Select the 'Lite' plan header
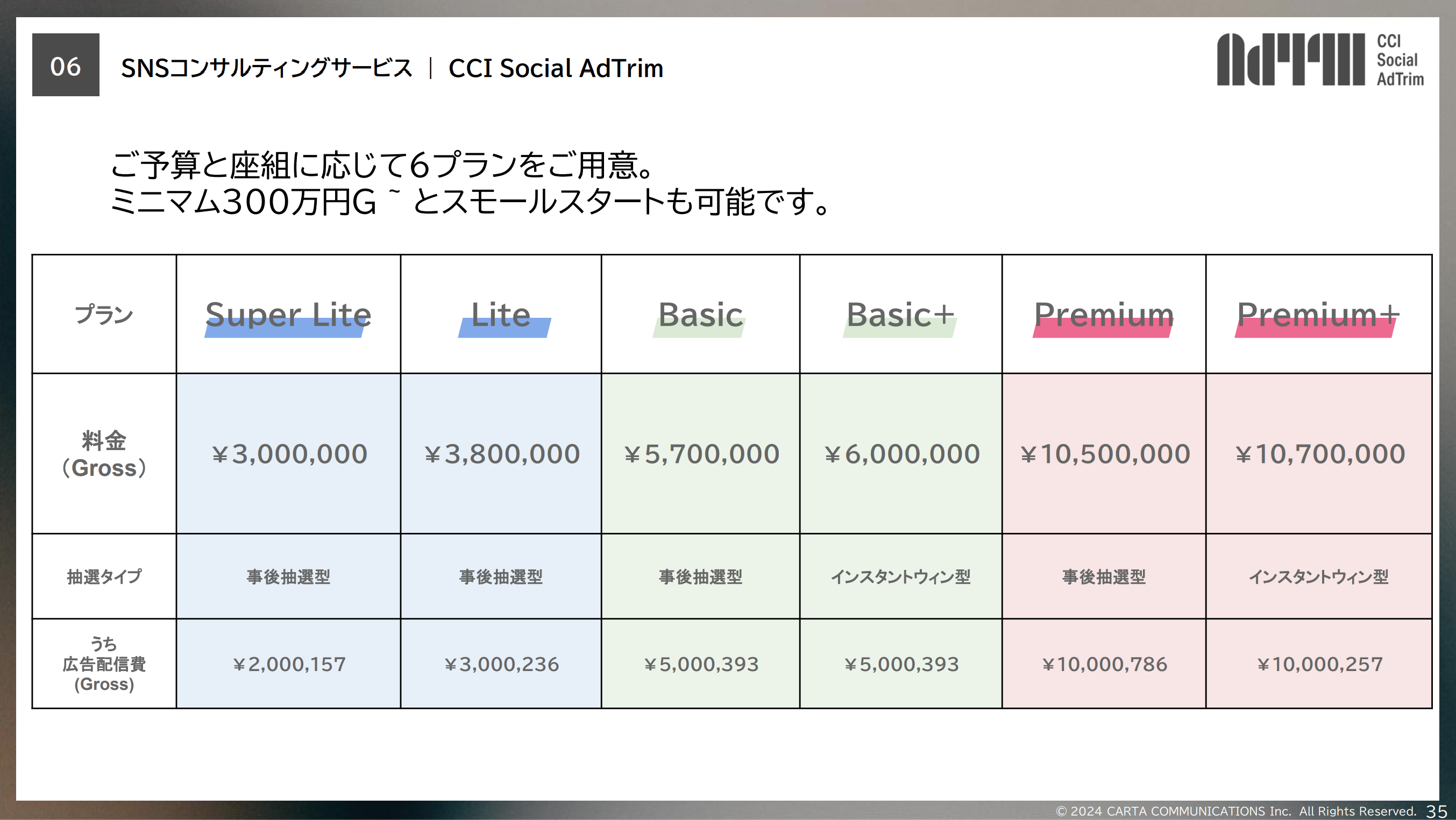 tap(501, 315)
